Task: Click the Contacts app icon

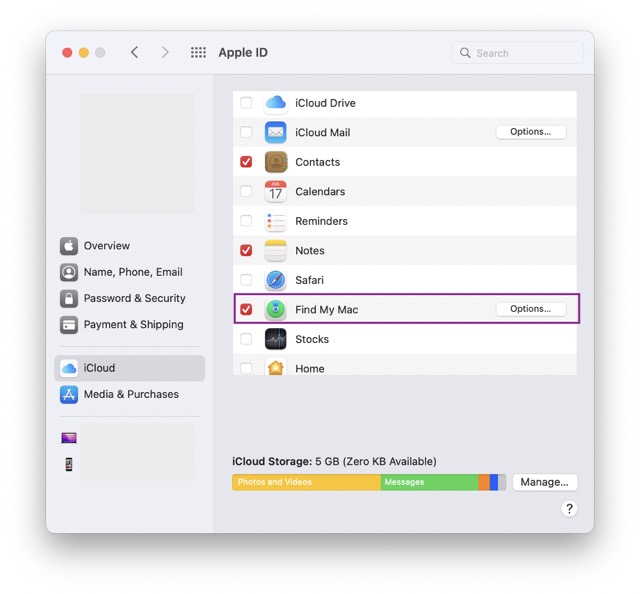Action: click(x=276, y=162)
